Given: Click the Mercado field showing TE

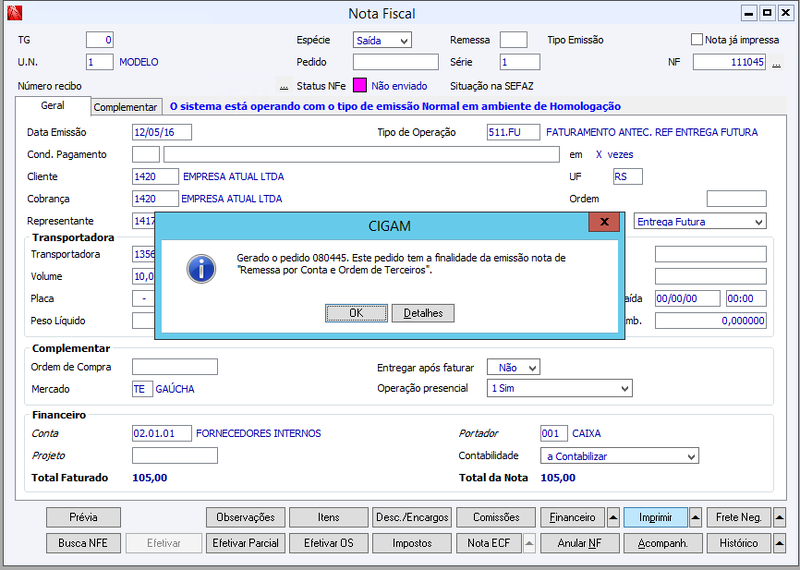Looking at the screenshot, I should tap(142, 389).
